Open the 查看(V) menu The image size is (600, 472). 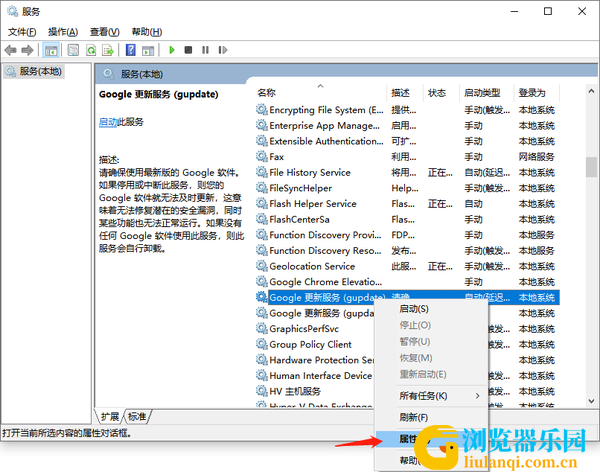click(x=104, y=32)
